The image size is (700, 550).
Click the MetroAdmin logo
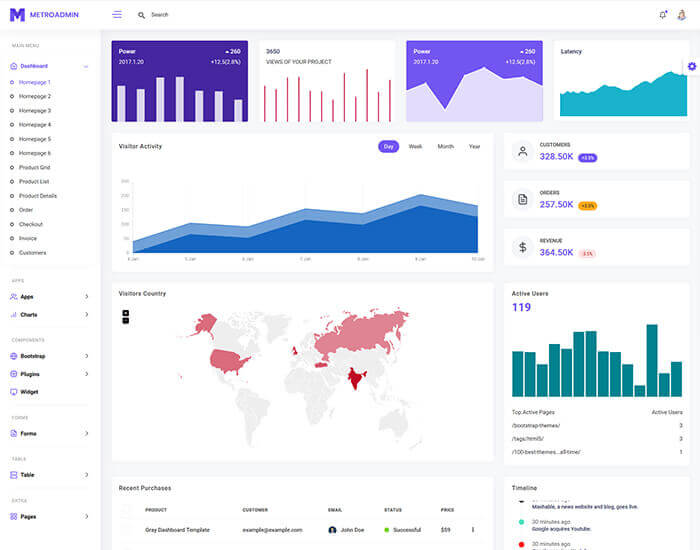[x=39, y=15]
